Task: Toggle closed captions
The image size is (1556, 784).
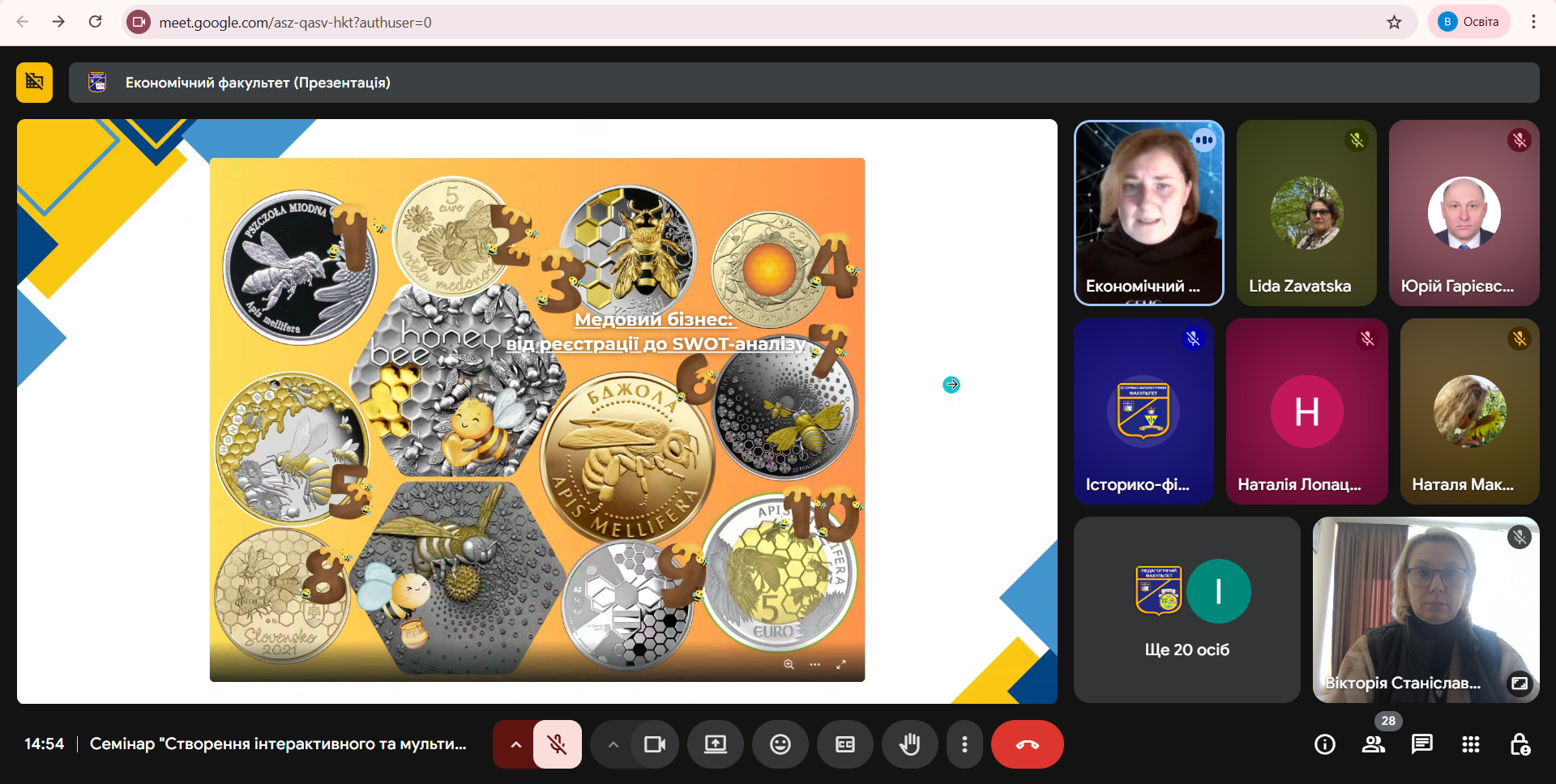Action: point(844,744)
